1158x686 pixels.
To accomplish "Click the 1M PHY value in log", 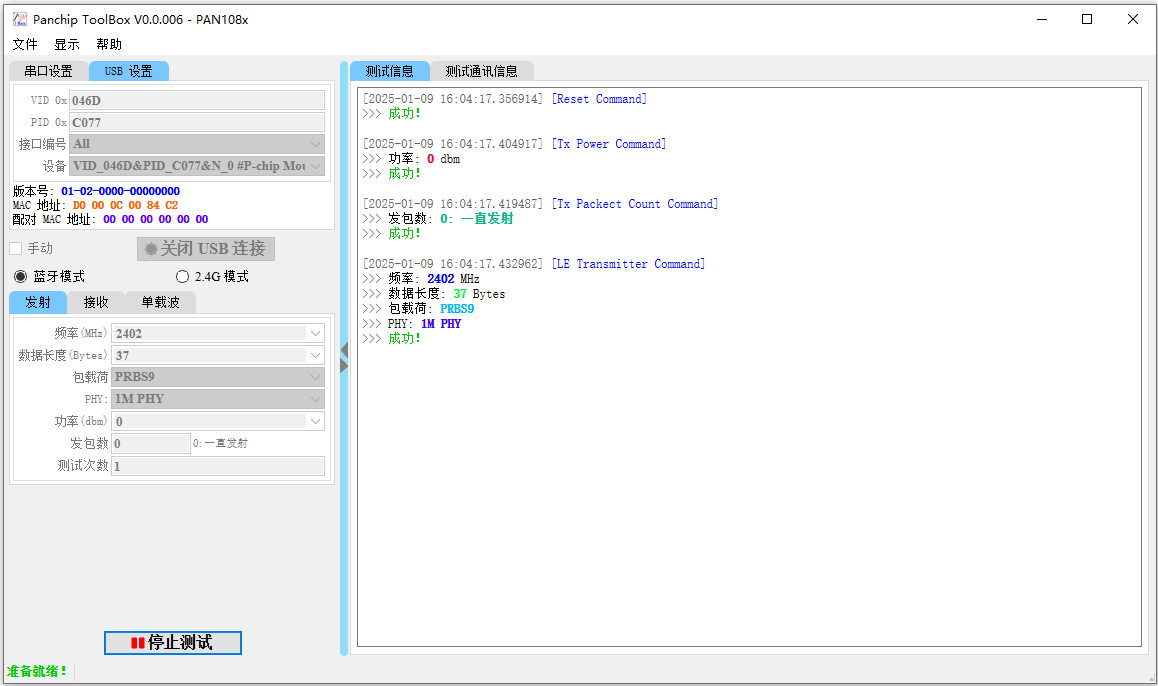I will click(x=441, y=323).
